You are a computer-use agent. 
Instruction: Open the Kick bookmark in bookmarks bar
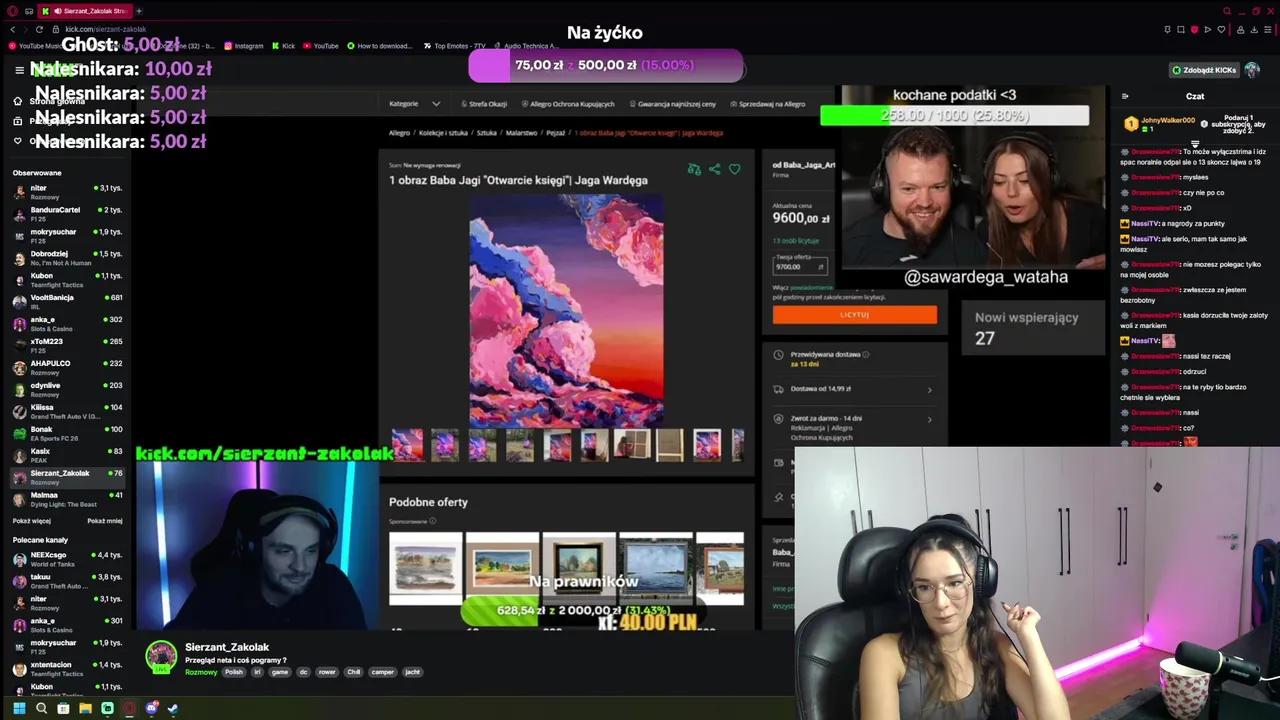pos(284,46)
